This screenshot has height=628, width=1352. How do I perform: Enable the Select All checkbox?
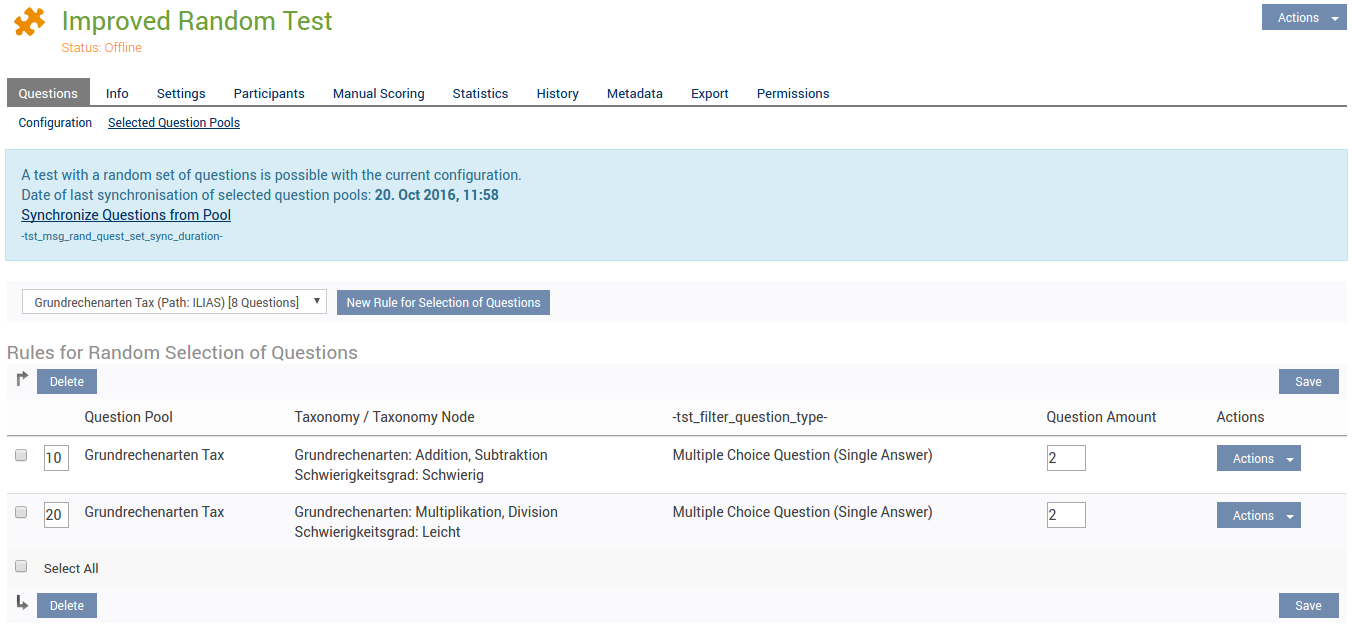tap(21, 567)
